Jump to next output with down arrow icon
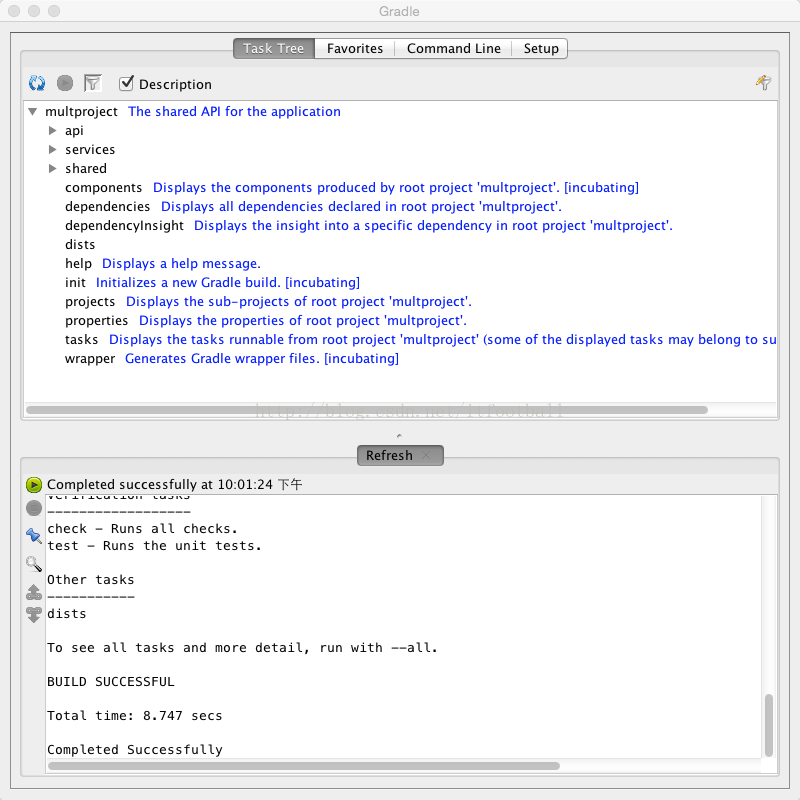 click(34, 613)
